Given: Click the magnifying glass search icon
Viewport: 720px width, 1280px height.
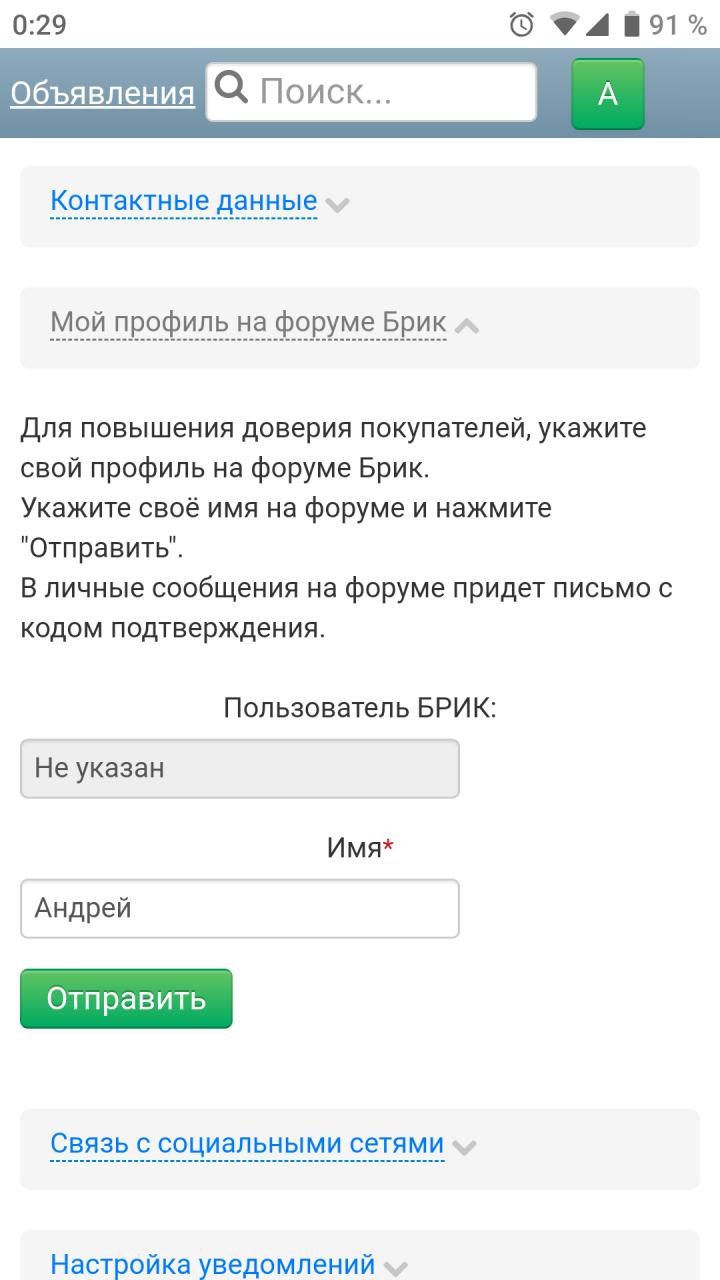Looking at the screenshot, I should 232,90.
